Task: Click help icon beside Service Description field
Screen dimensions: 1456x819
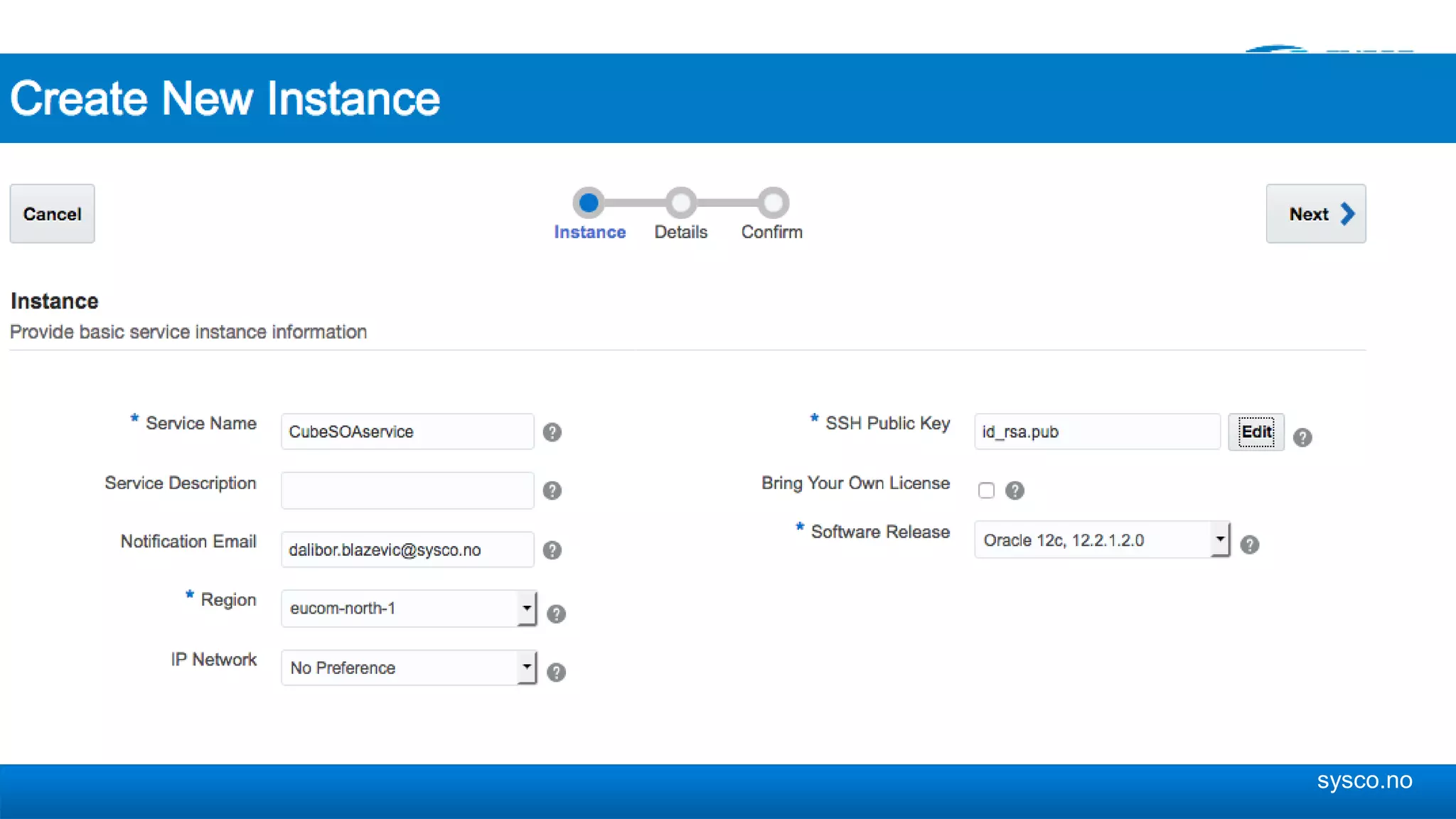Action: click(552, 491)
